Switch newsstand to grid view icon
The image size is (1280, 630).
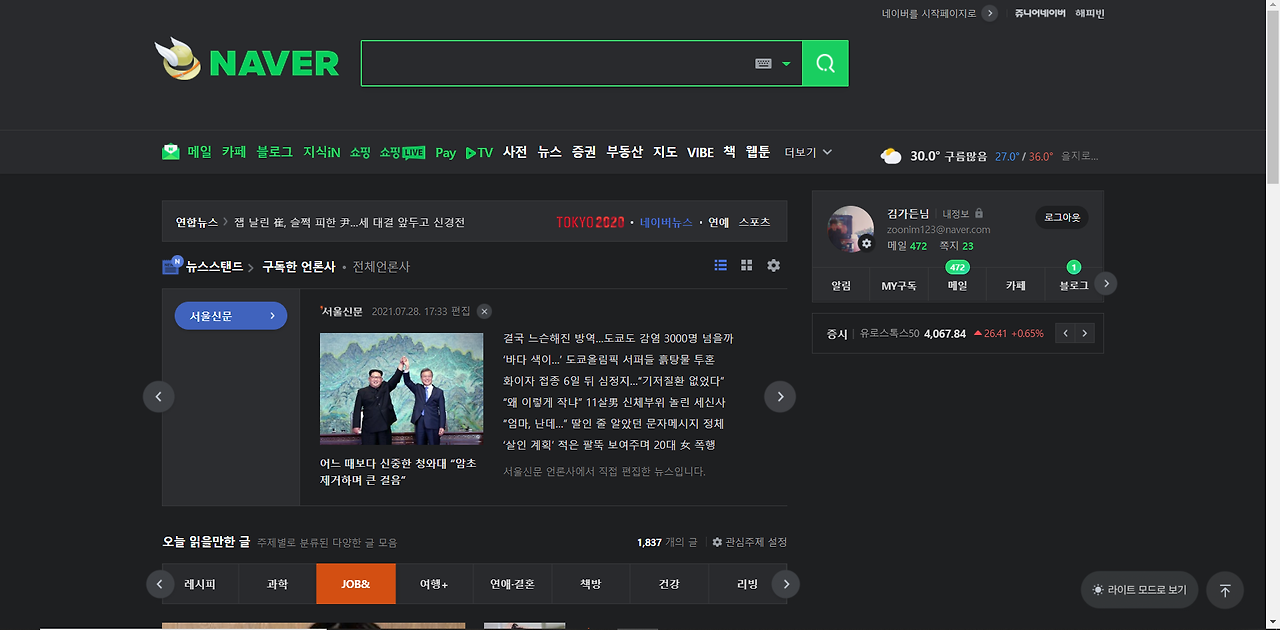coord(746,265)
